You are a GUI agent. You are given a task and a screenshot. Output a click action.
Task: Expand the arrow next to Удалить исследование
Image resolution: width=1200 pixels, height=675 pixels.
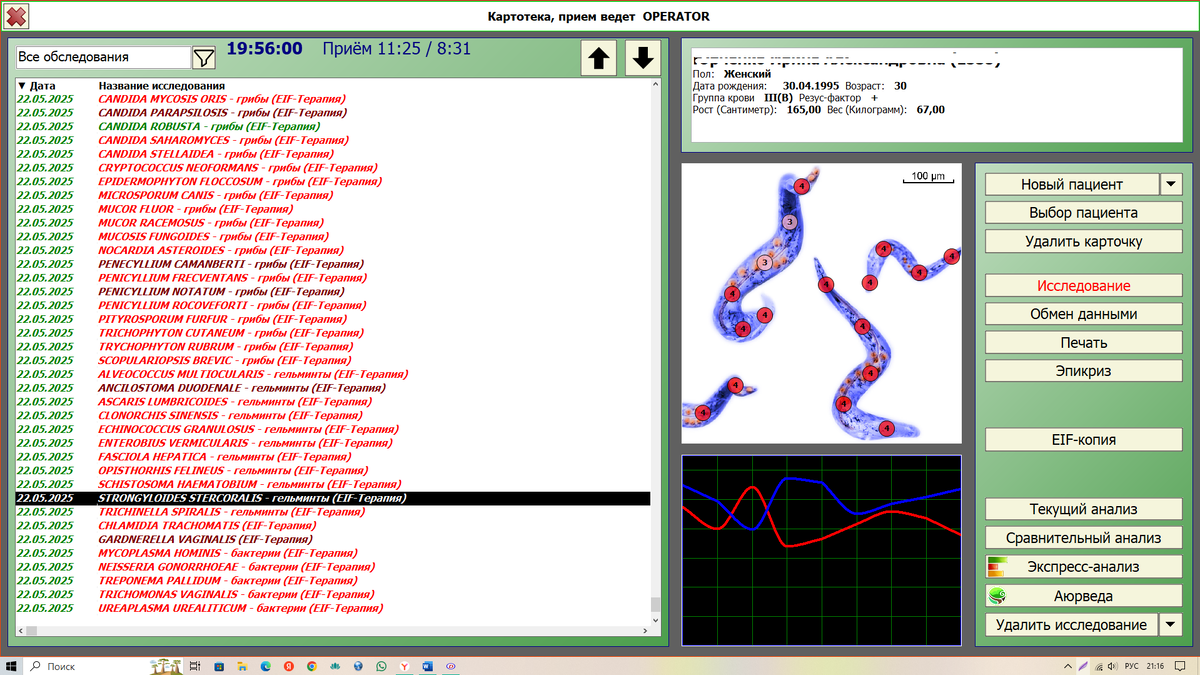tap(1171, 625)
